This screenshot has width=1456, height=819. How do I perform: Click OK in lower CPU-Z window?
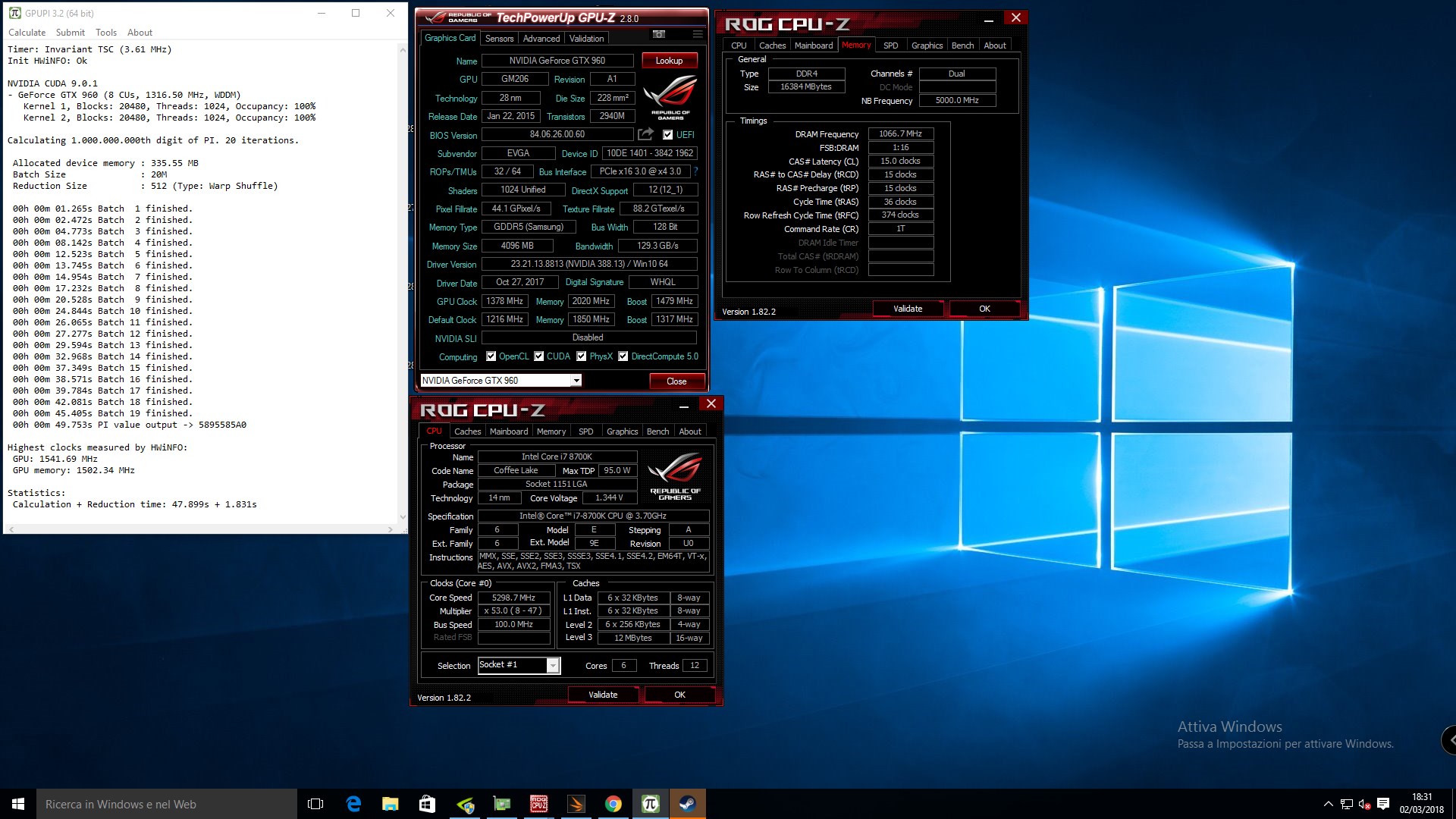(x=679, y=695)
